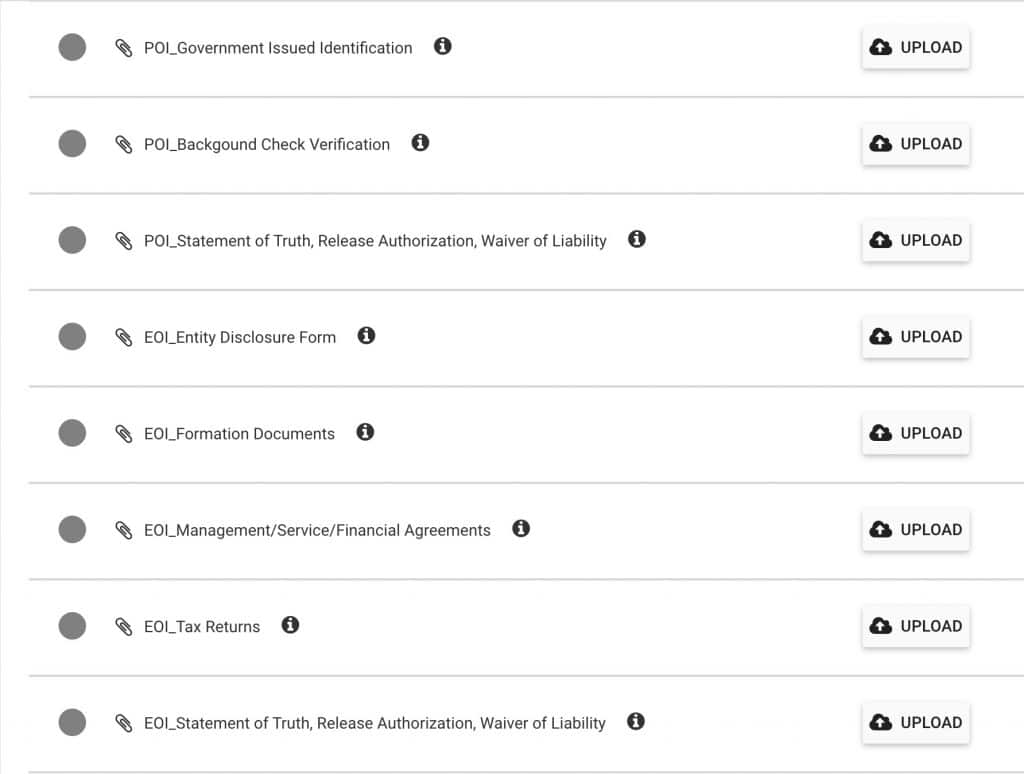This screenshot has width=1024, height=774.
Task: Click EOI_Entity Disclosure Form label text
Action: [x=240, y=337]
